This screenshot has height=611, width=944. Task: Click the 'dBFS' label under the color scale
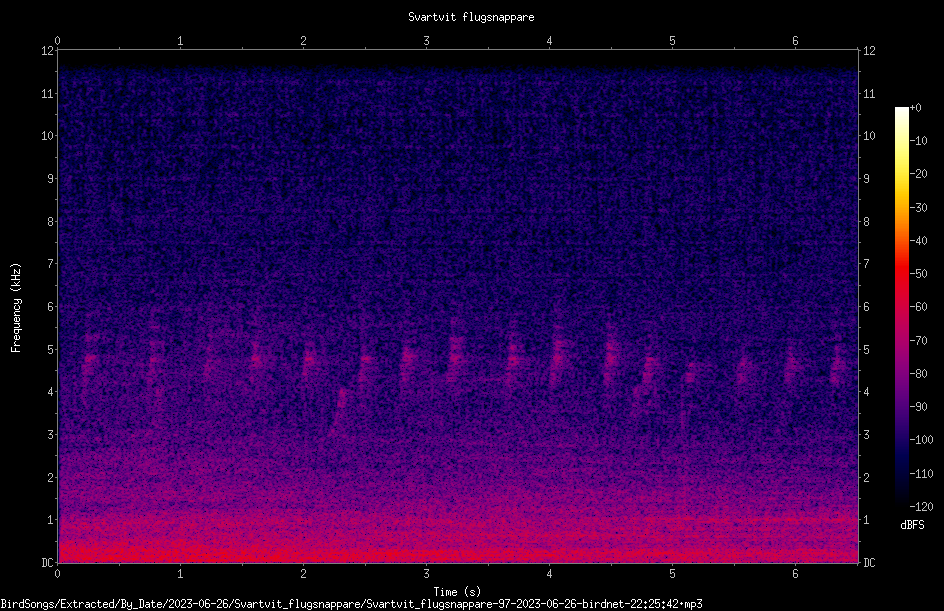(x=912, y=525)
